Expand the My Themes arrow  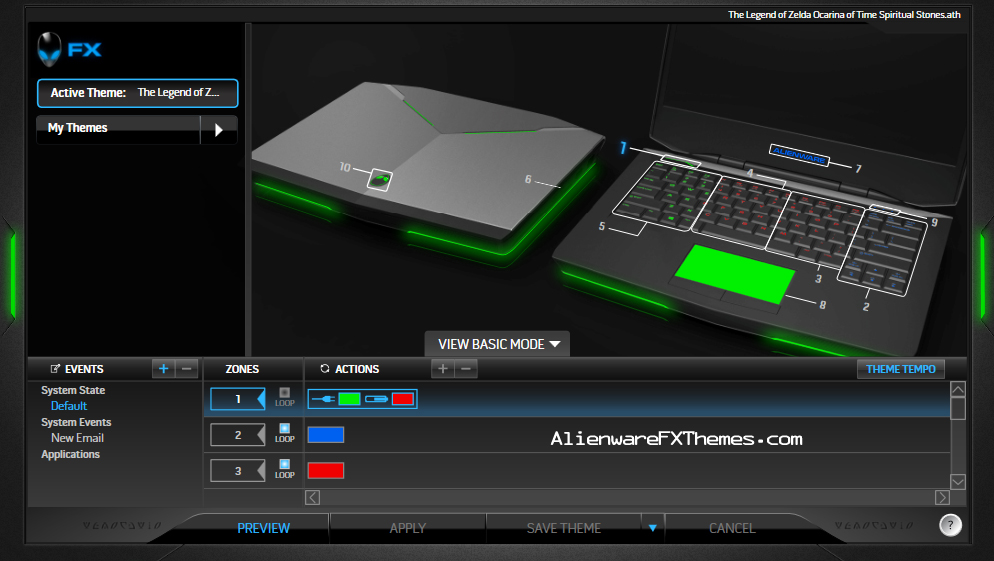coord(219,130)
